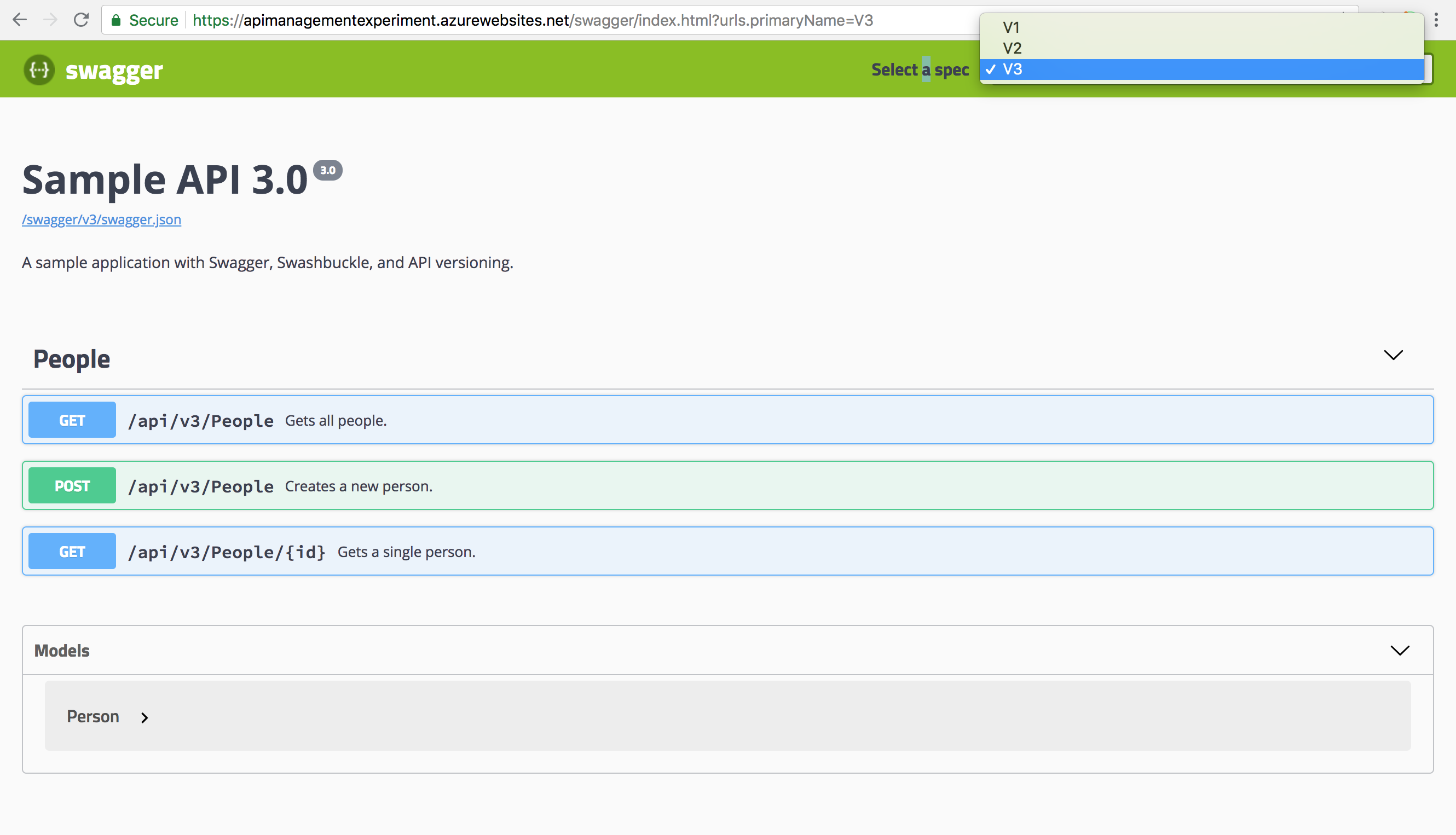Expand the Person model arrow
Screen dimensions: 1456x835
click(145, 717)
